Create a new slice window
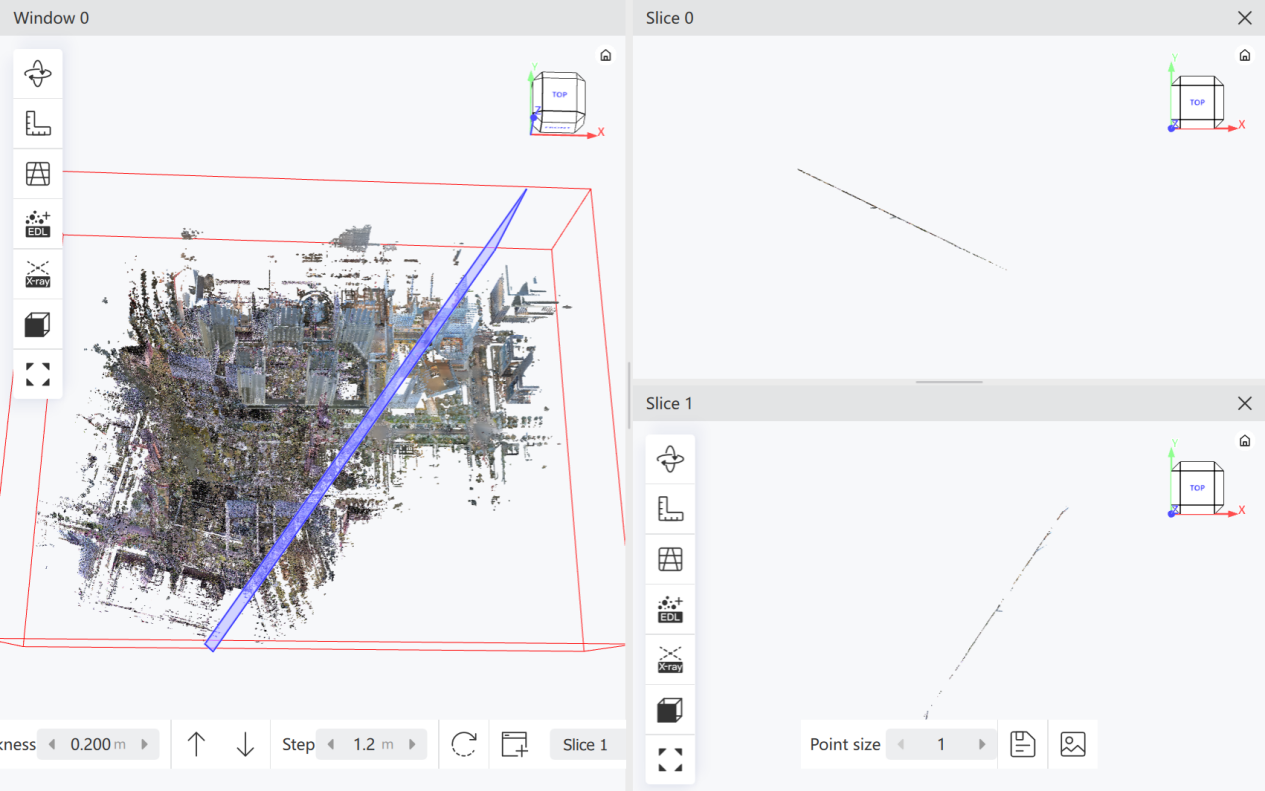Image resolution: width=1265 pixels, height=791 pixels. [x=515, y=744]
